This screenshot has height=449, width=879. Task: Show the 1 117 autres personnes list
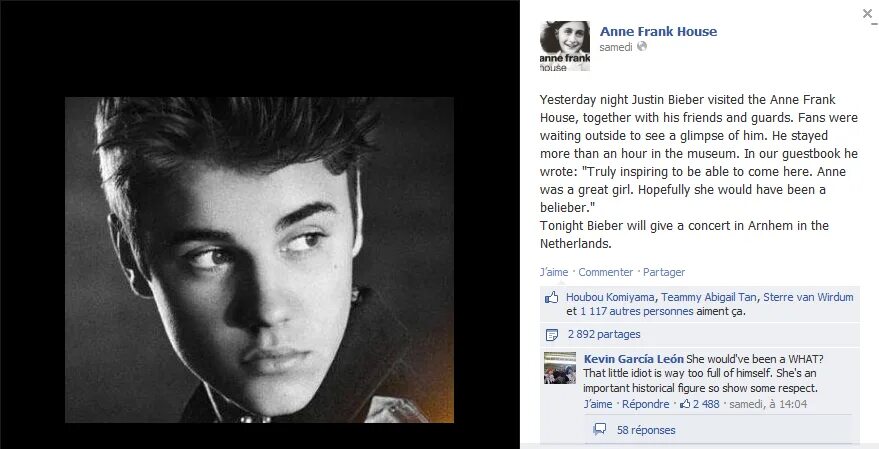tap(637, 312)
